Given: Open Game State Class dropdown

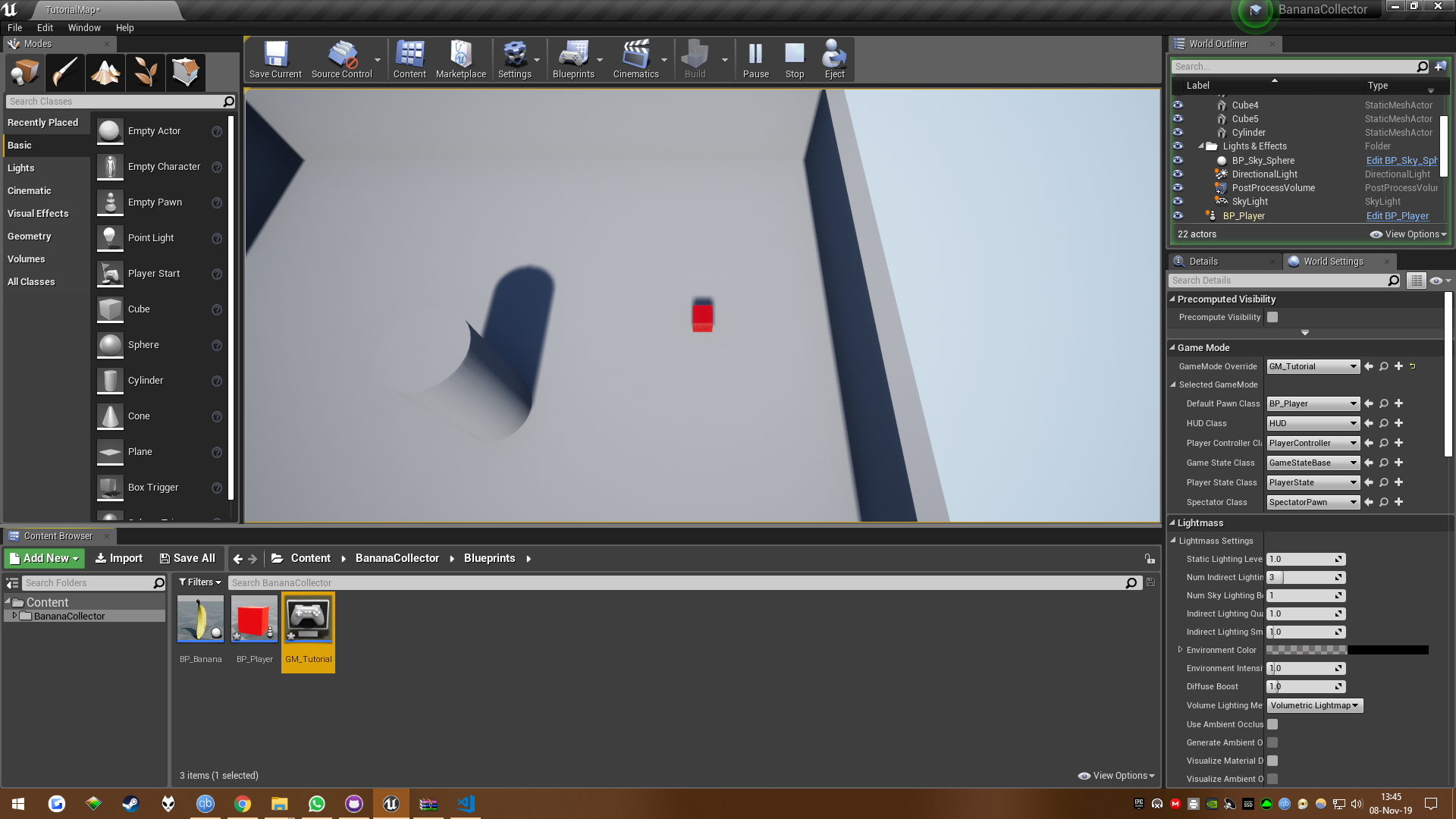Looking at the screenshot, I should click(x=1313, y=463).
